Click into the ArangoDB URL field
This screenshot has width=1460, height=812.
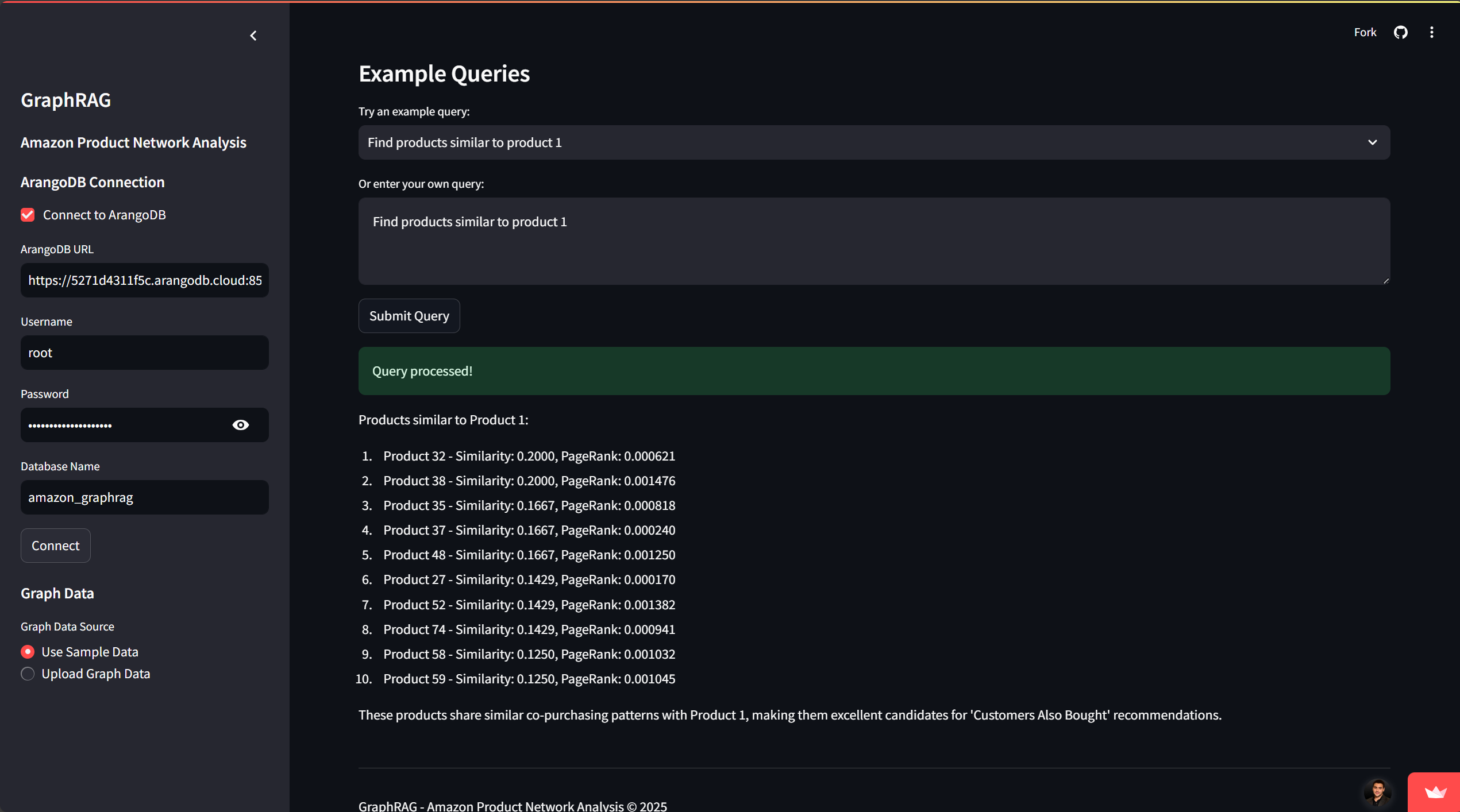click(144, 280)
